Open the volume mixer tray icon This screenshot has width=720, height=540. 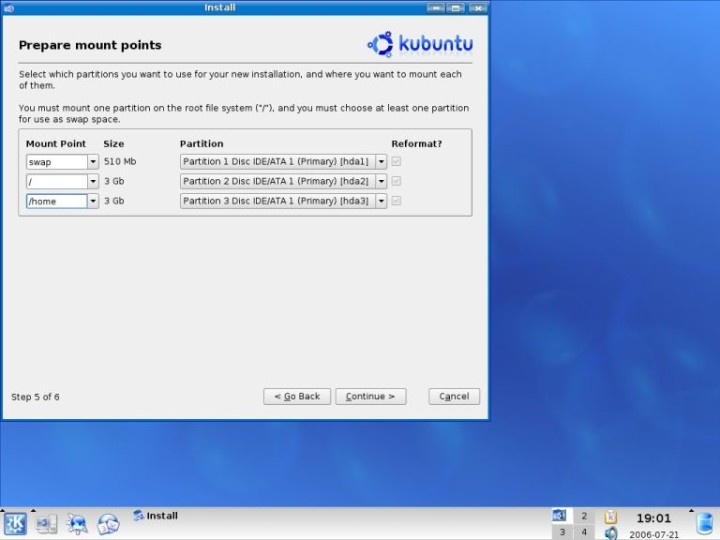611,533
